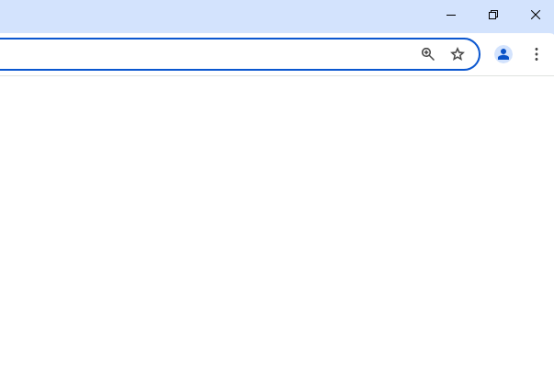Click the blank page content area
This screenshot has width=554, height=384.
pyautogui.click(x=277, y=230)
